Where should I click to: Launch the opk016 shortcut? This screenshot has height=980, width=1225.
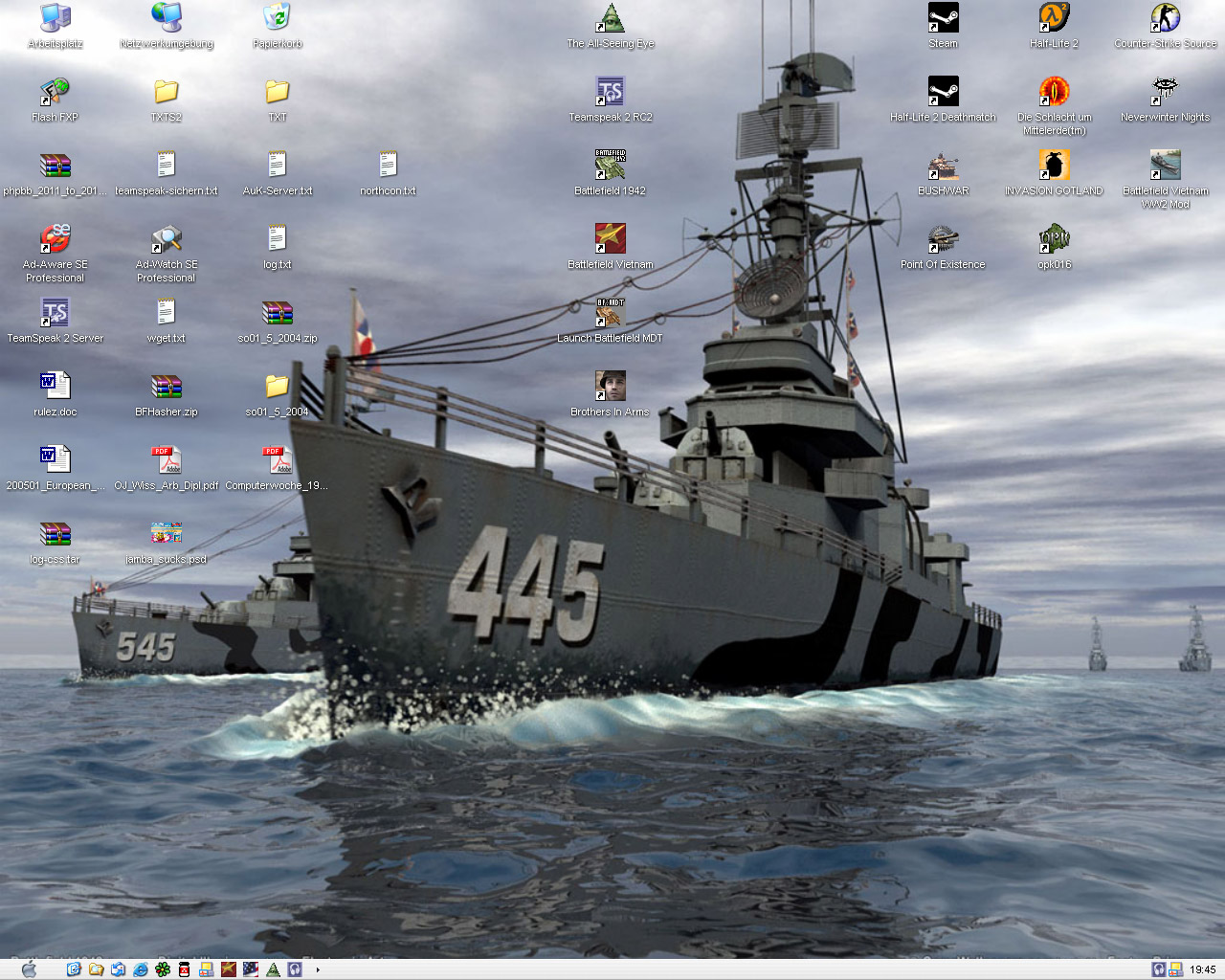[x=1054, y=247]
